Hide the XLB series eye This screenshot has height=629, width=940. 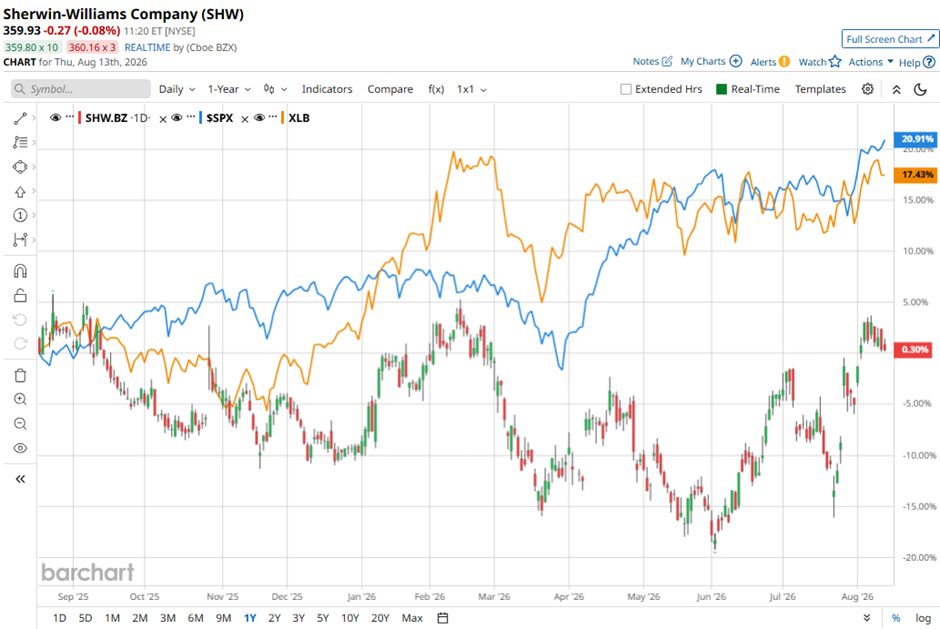click(x=259, y=118)
